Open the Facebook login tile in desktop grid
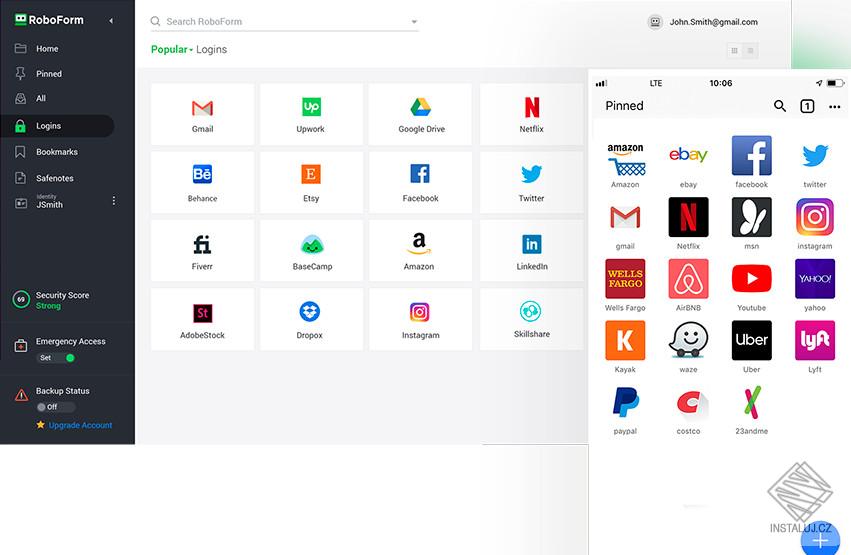This screenshot has height=555, width=851. coord(421,182)
